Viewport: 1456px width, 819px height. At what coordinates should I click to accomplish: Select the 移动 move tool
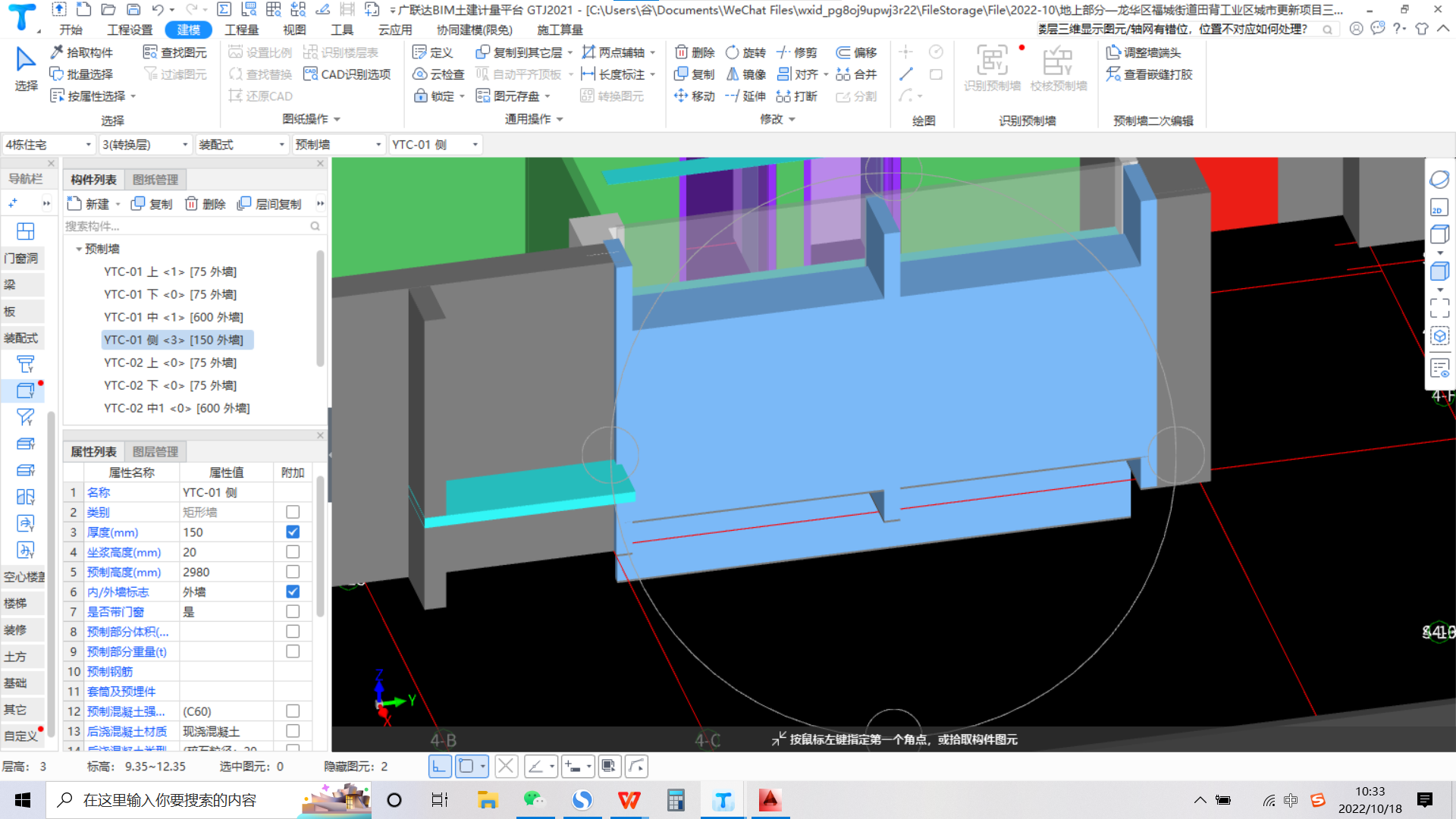tap(695, 96)
